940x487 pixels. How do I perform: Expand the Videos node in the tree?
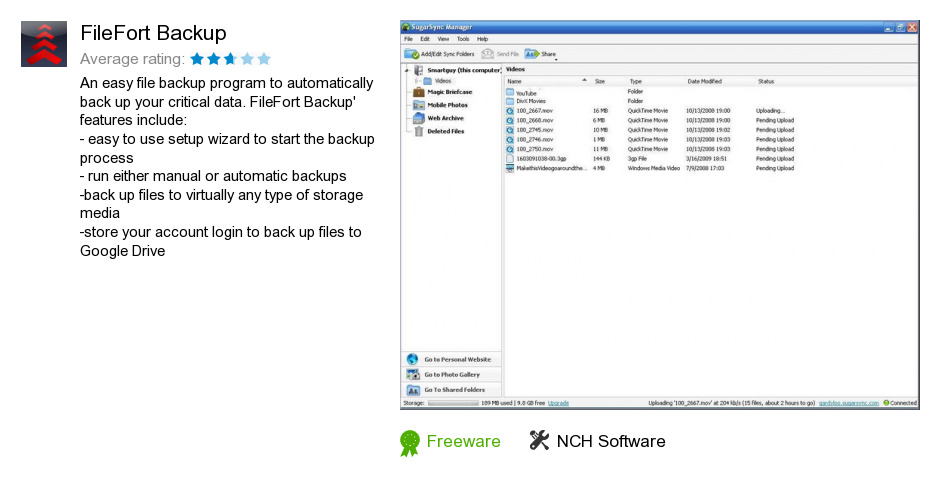point(417,81)
